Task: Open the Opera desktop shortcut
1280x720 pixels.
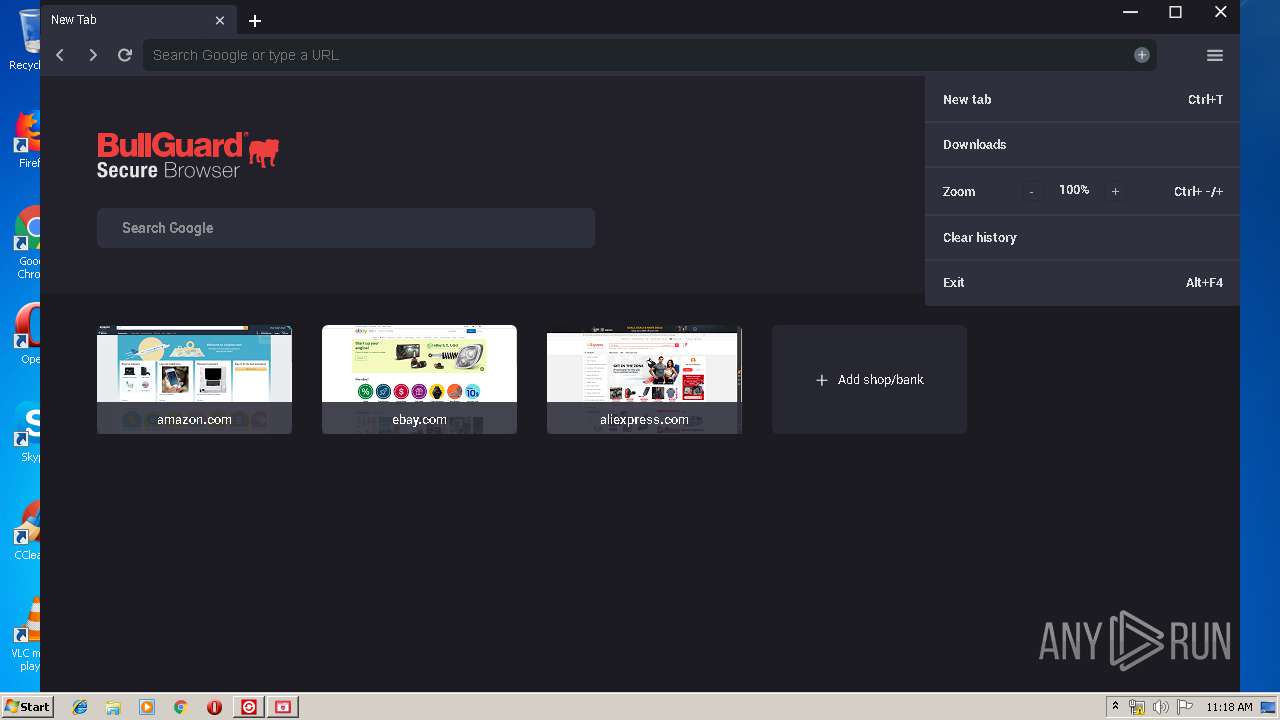Action: point(28,334)
